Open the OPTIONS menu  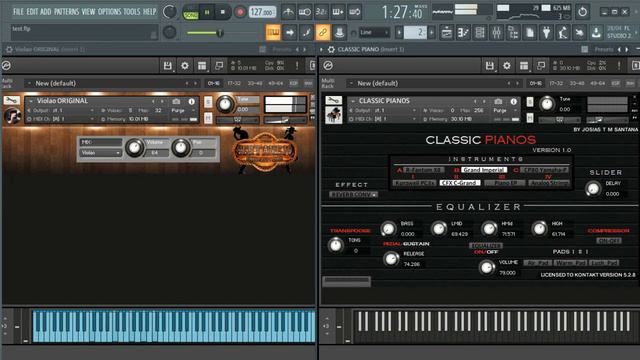(109, 11)
